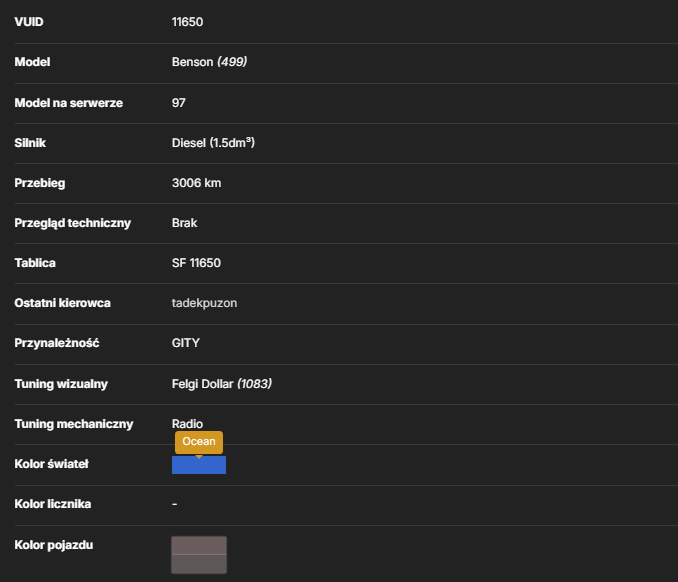Click the Ocean tooltip label

(199, 441)
